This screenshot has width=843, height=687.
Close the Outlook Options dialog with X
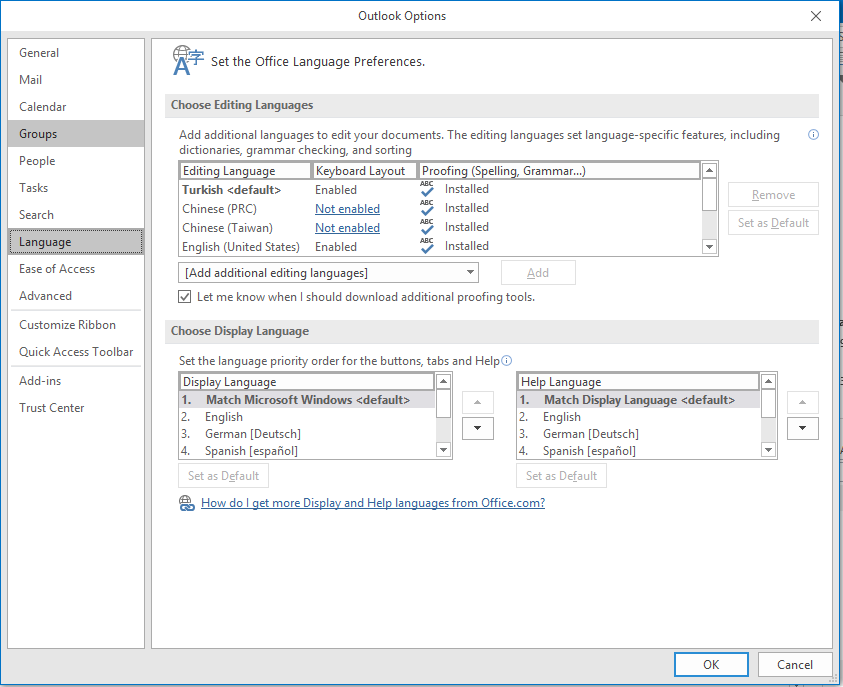pyautogui.click(x=816, y=16)
